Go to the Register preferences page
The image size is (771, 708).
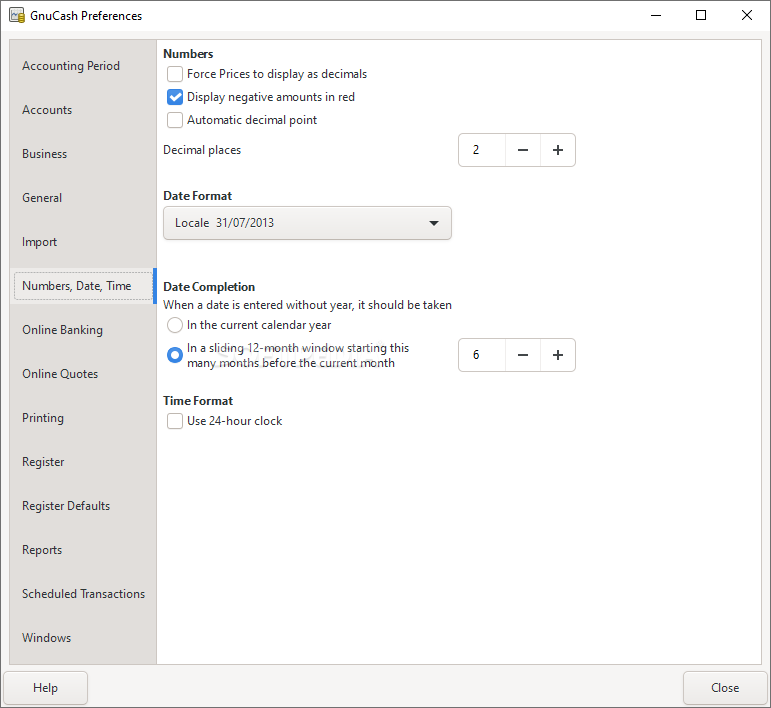click(x=83, y=462)
